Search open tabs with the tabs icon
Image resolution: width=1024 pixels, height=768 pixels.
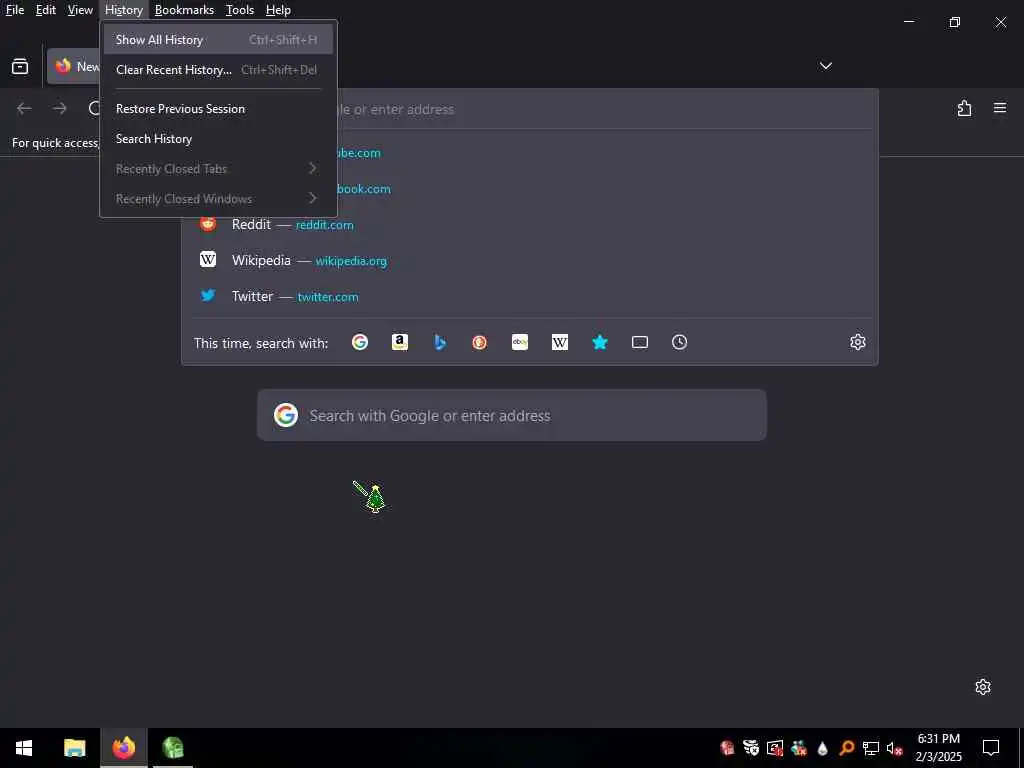(640, 342)
